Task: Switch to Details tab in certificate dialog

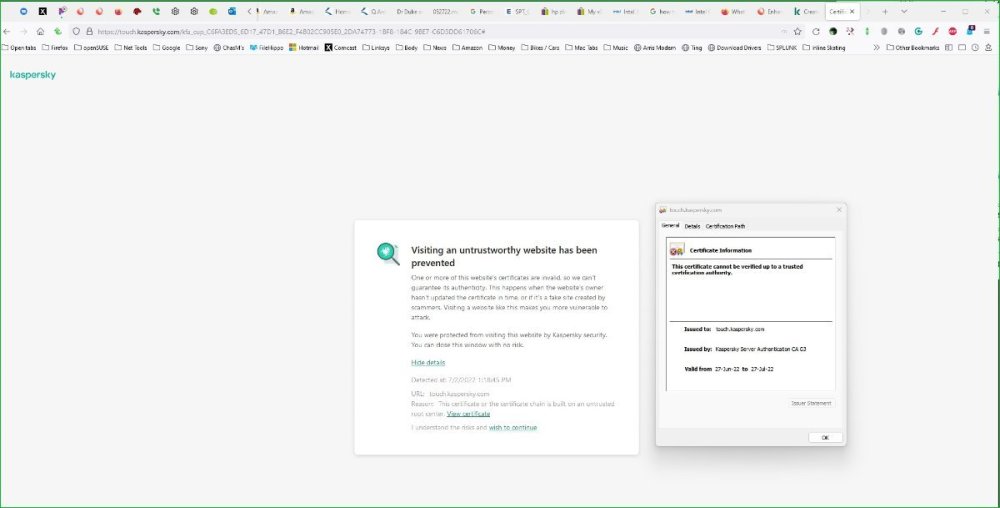Action: pos(692,226)
